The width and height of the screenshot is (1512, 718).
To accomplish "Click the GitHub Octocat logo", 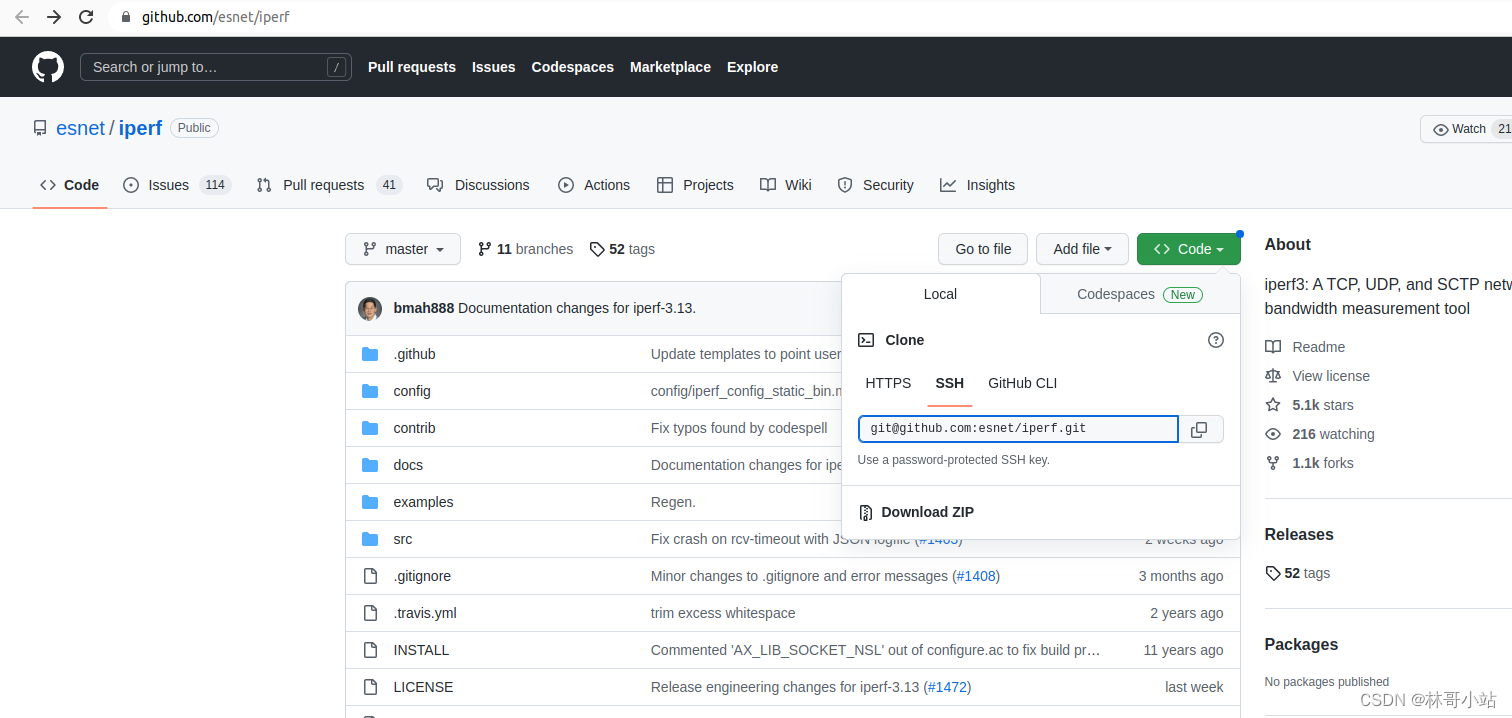I will [48, 67].
